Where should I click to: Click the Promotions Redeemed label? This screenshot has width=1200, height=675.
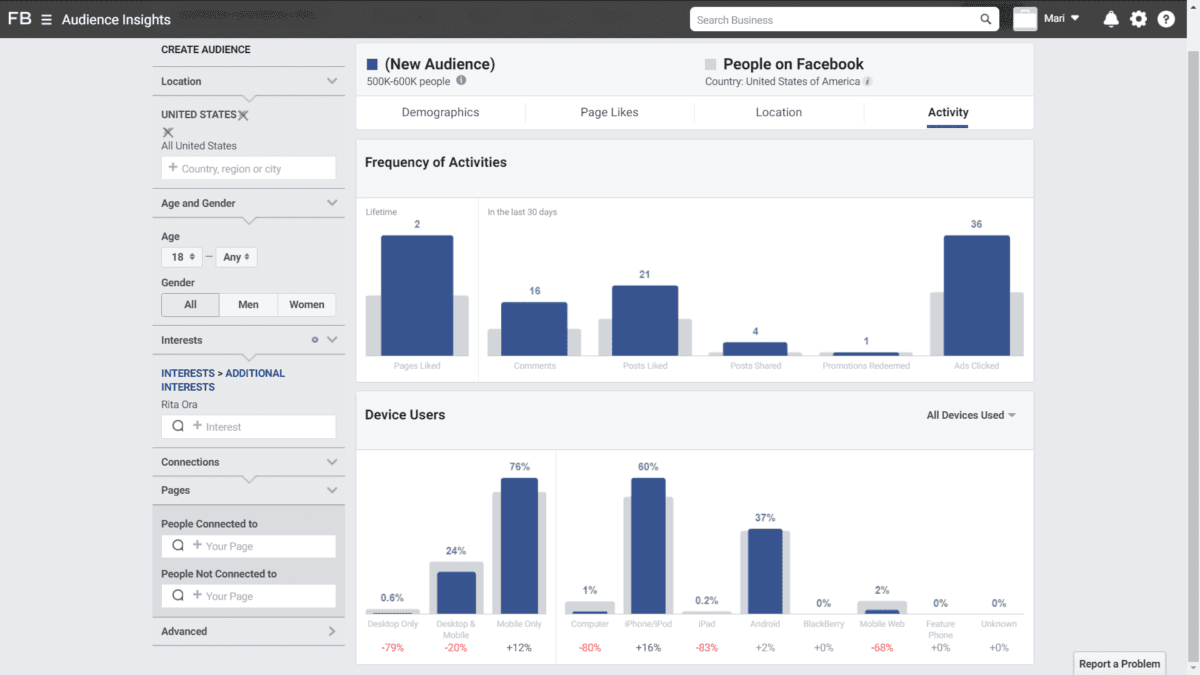click(x=866, y=366)
